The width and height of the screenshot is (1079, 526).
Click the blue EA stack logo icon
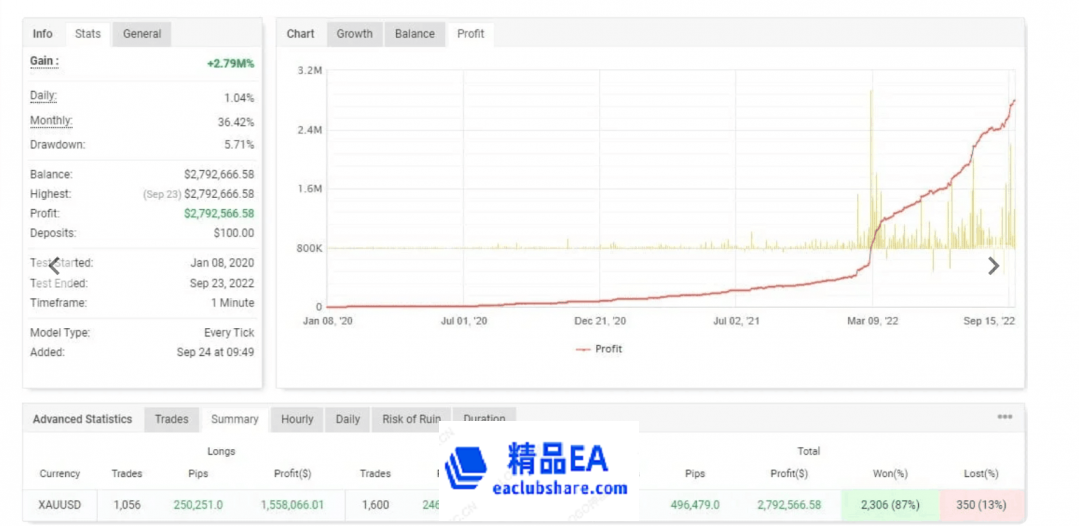click(466, 469)
